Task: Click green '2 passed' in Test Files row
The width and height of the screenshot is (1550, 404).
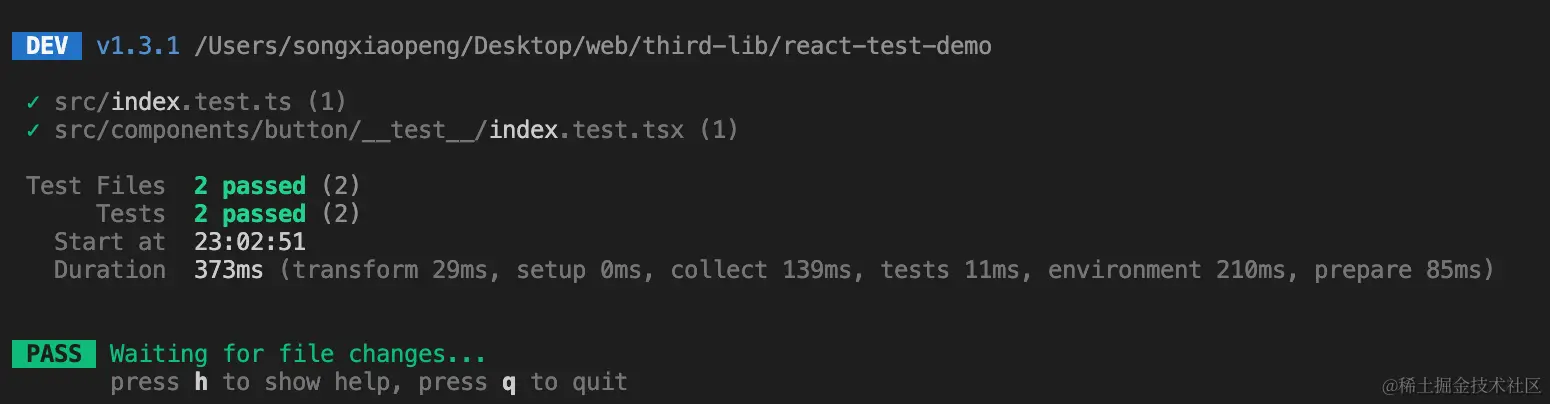Action: tap(250, 186)
